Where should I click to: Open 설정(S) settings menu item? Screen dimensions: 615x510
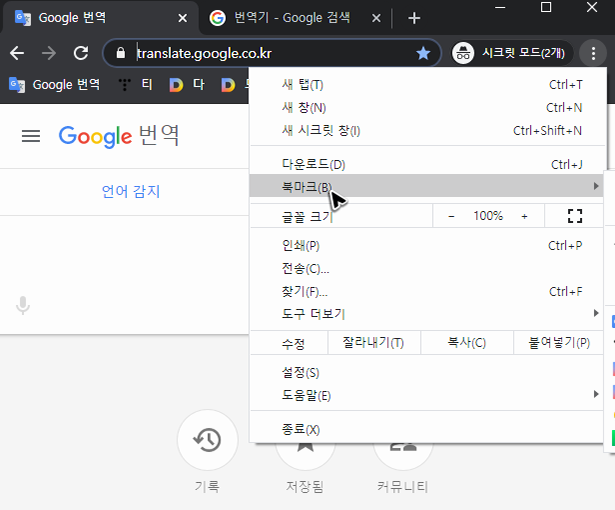point(427,372)
